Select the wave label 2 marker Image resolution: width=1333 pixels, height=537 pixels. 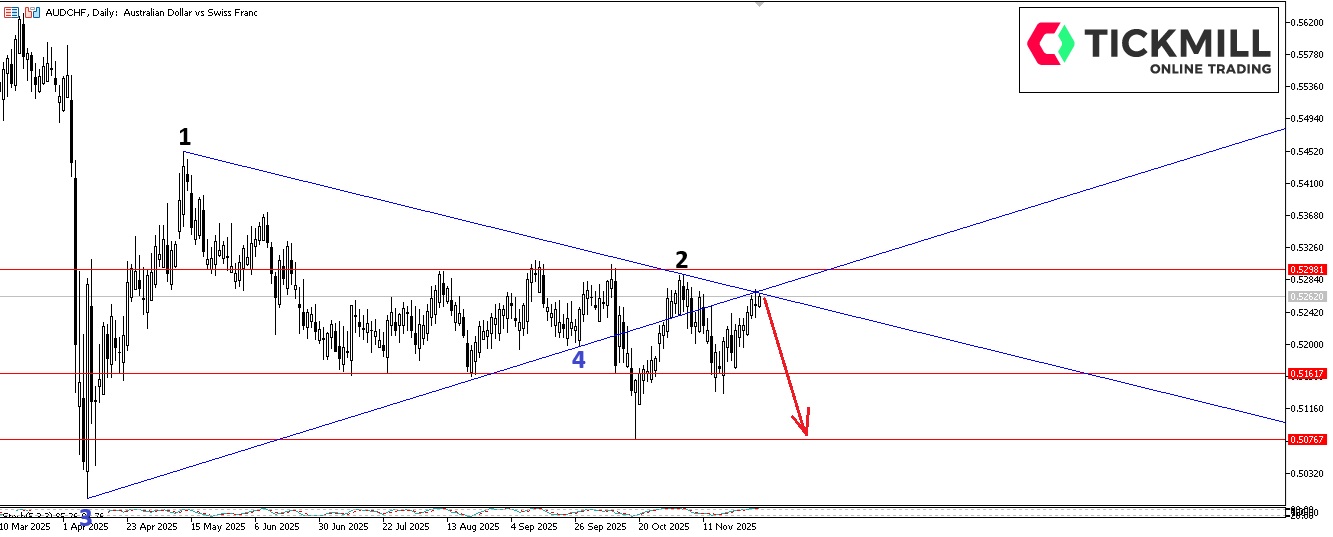click(x=681, y=260)
